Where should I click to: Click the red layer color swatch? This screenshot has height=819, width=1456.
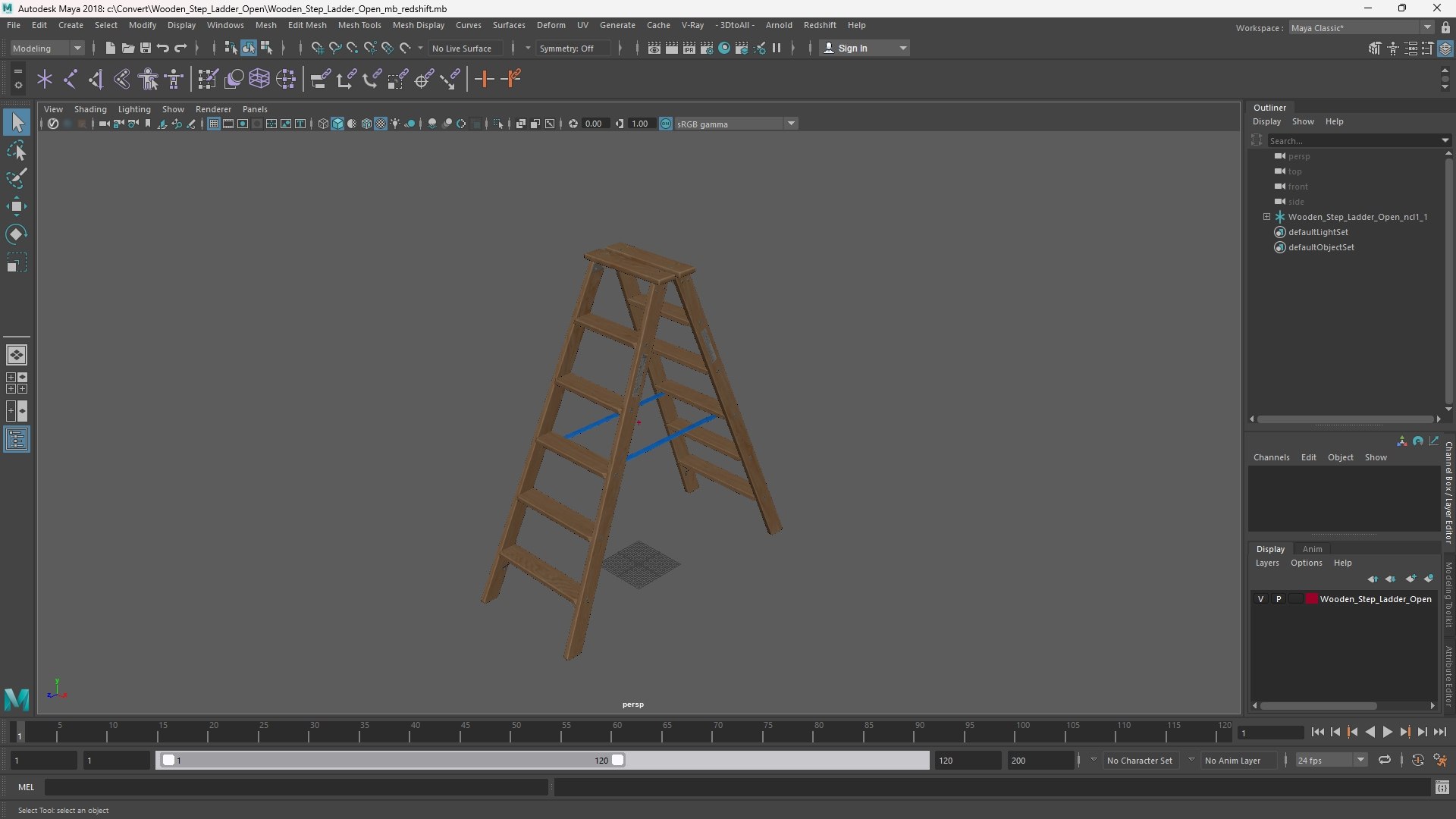(x=1311, y=599)
